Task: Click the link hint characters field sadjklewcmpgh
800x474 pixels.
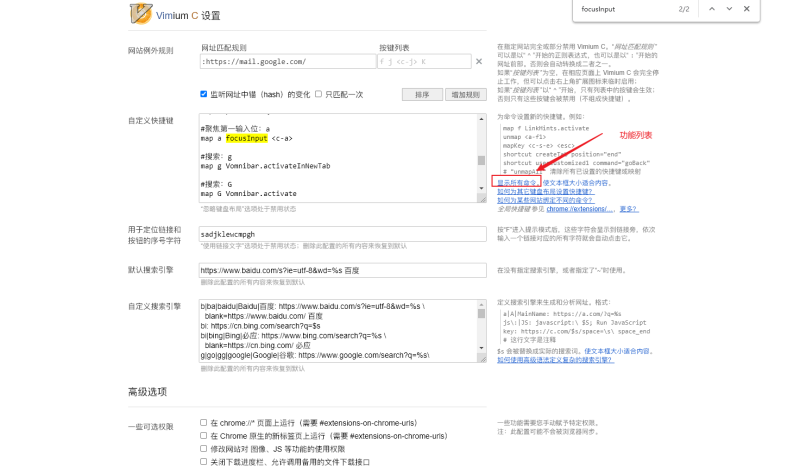Action: (342, 234)
